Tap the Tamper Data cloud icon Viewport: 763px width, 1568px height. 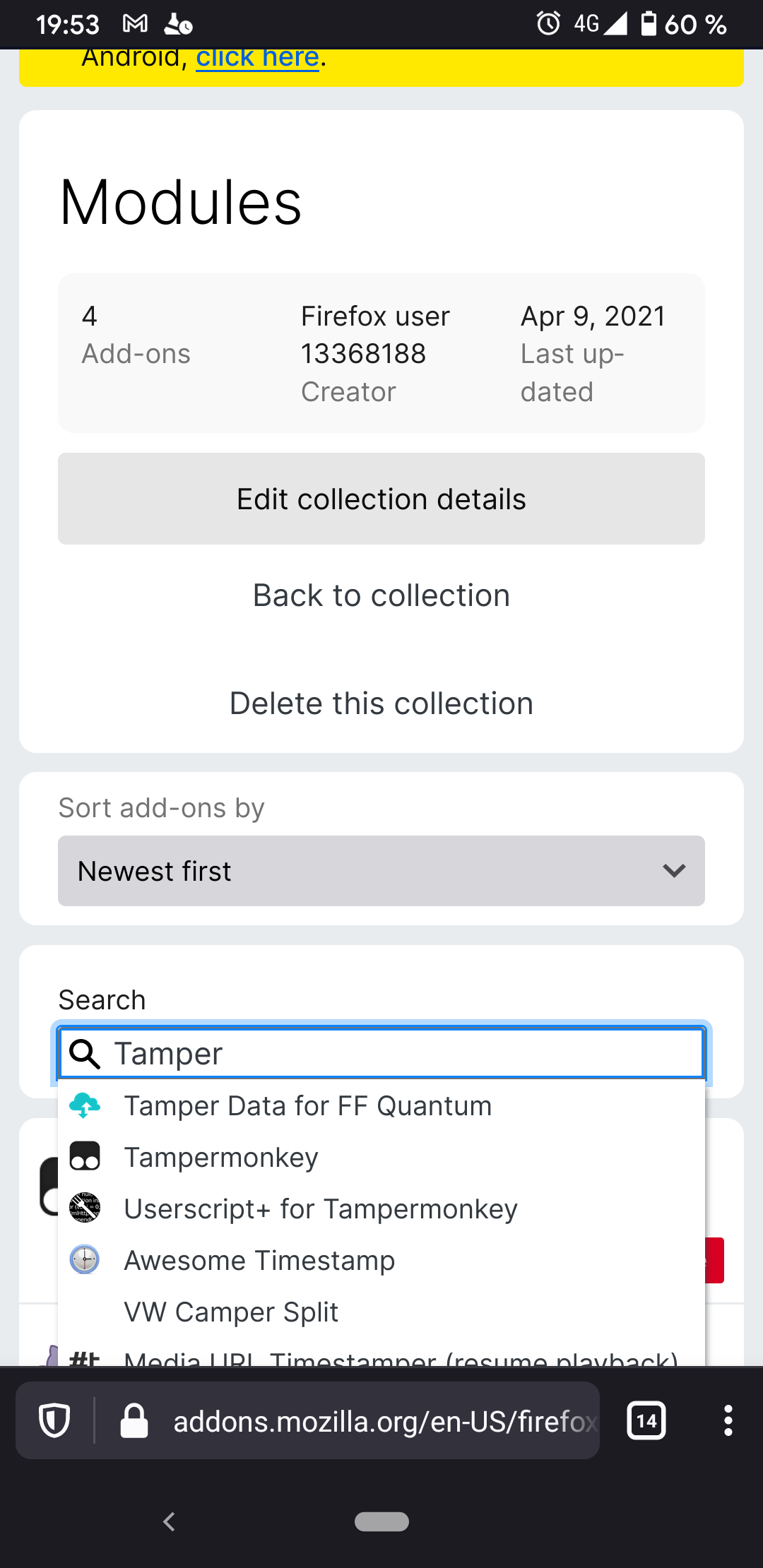pyautogui.click(x=85, y=1105)
